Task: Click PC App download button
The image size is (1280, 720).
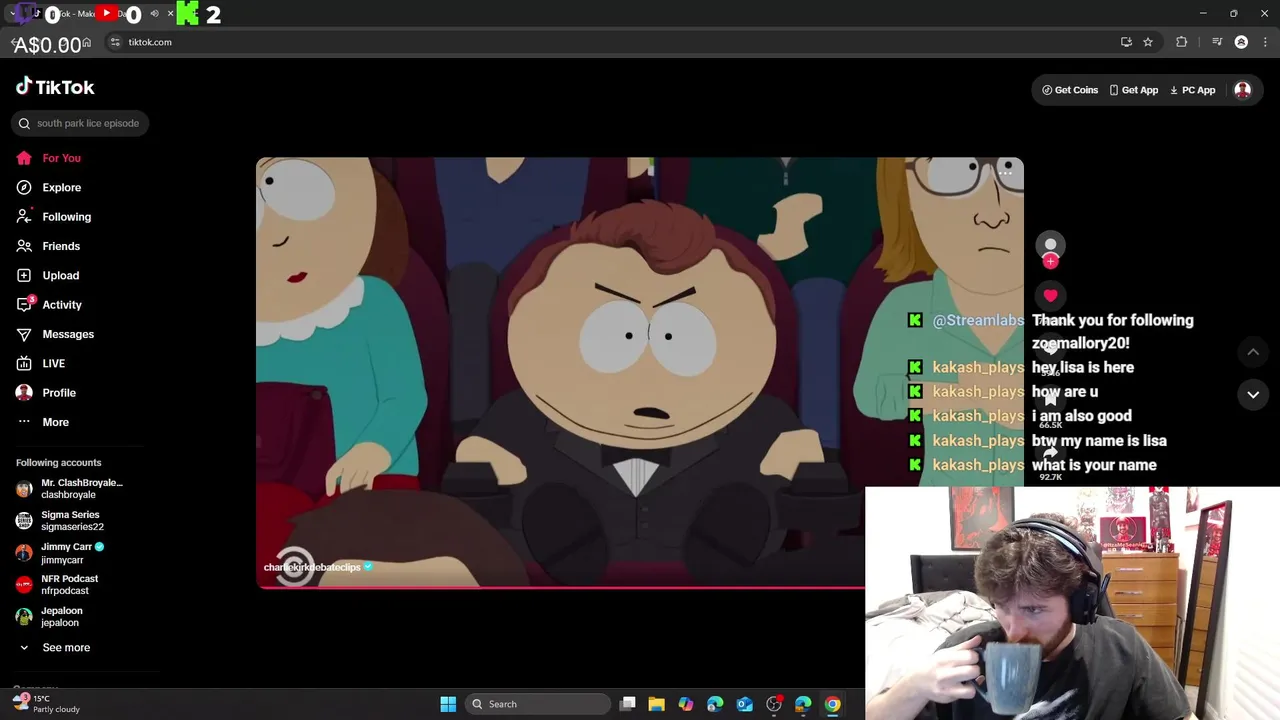Action: click(x=1192, y=90)
